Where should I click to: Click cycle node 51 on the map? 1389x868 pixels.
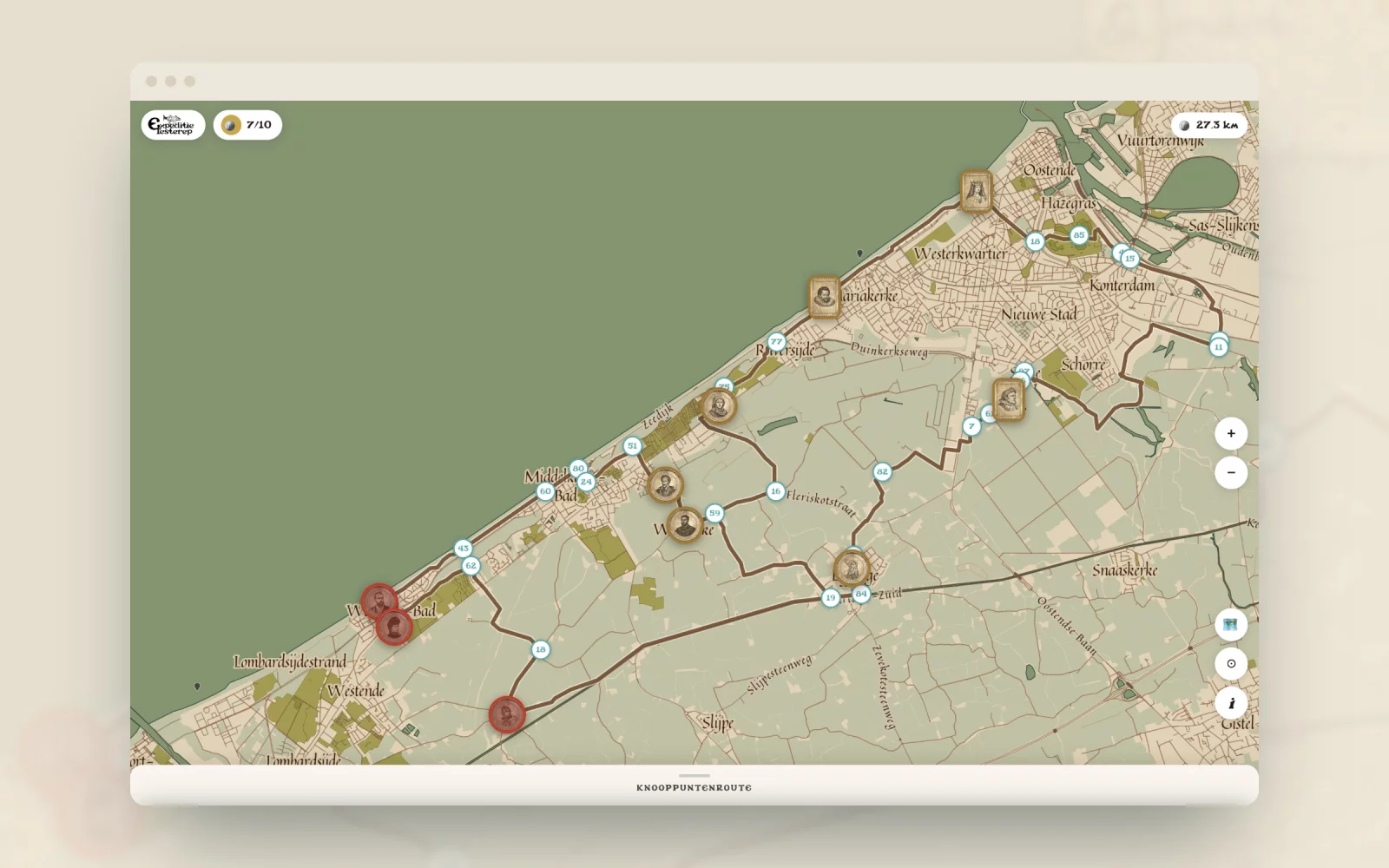632,446
